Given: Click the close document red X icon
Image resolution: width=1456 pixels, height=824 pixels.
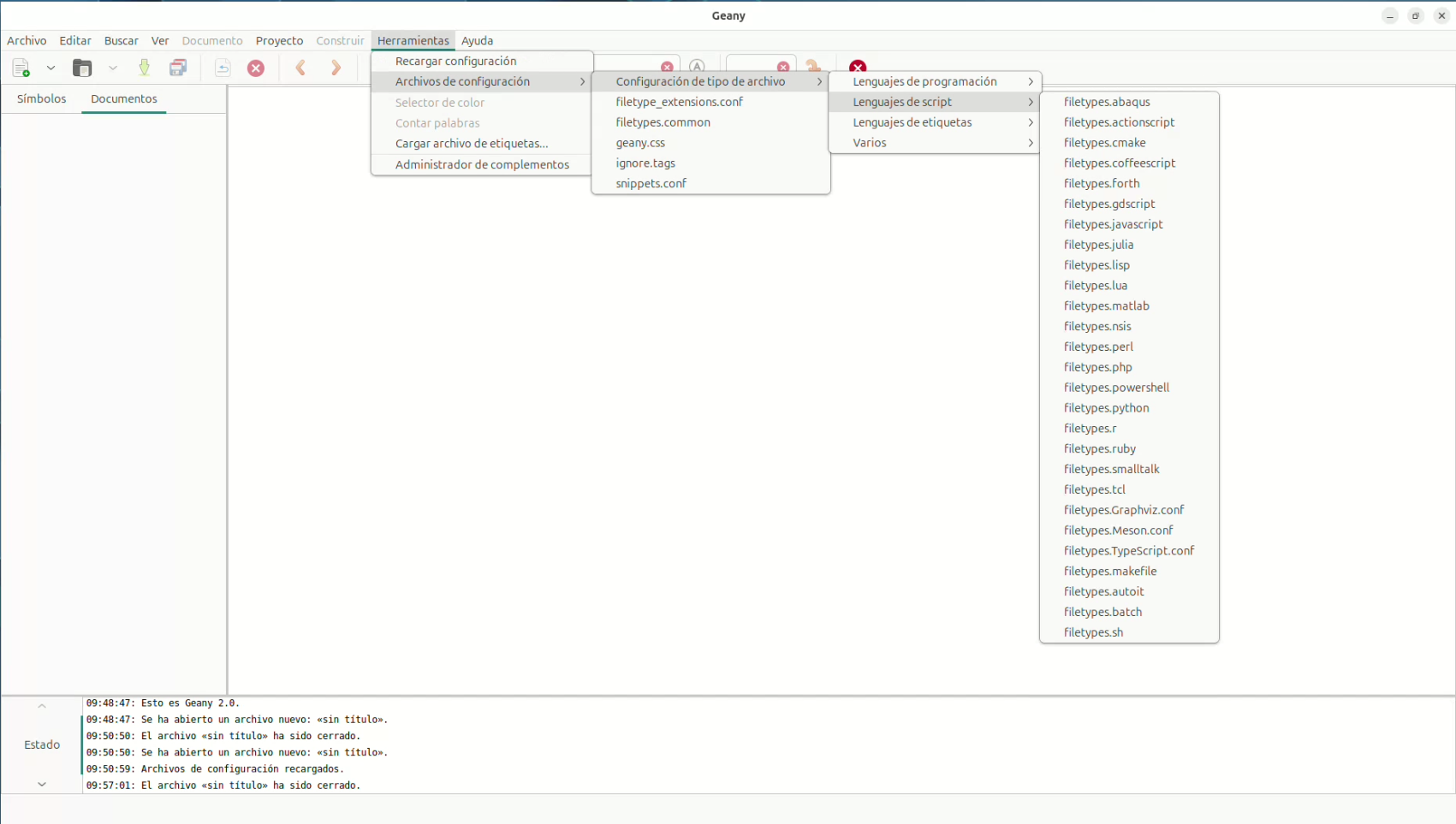Looking at the screenshot, I should (x=256, y=68).
